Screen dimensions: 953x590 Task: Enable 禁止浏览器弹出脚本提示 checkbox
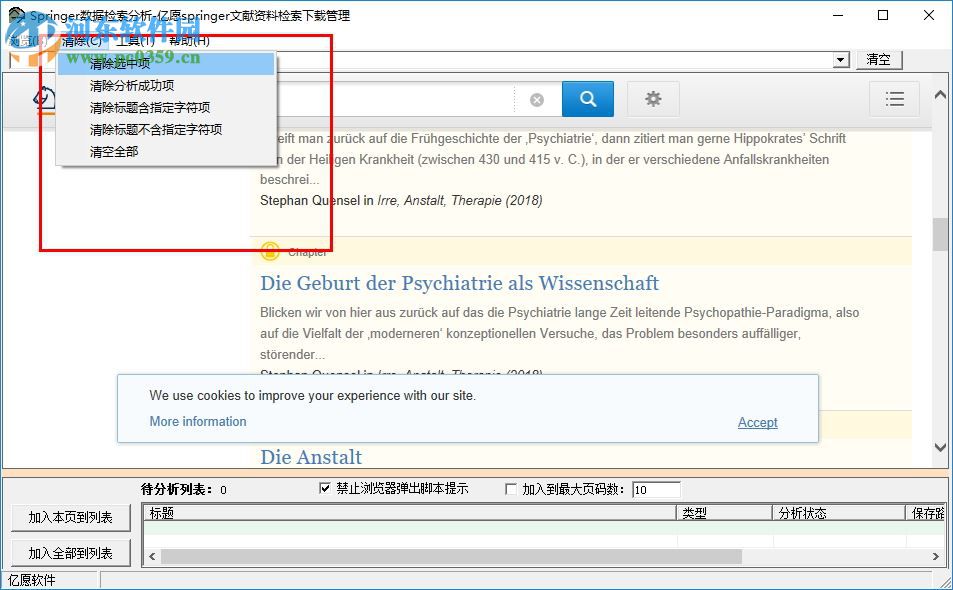point(325,488)
